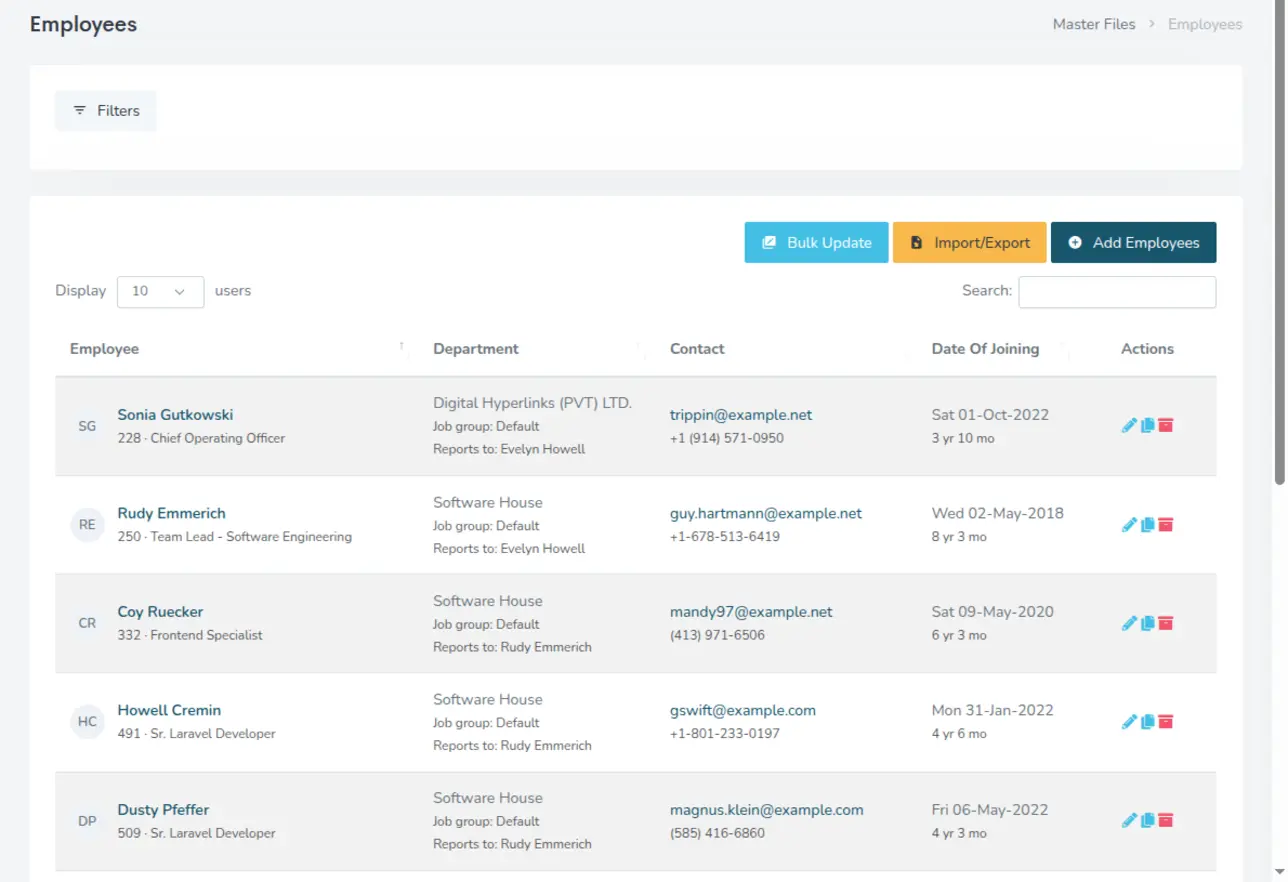Click email guy.hartmann@example.net
The image size is (1288, 882).
pos(766,513)
